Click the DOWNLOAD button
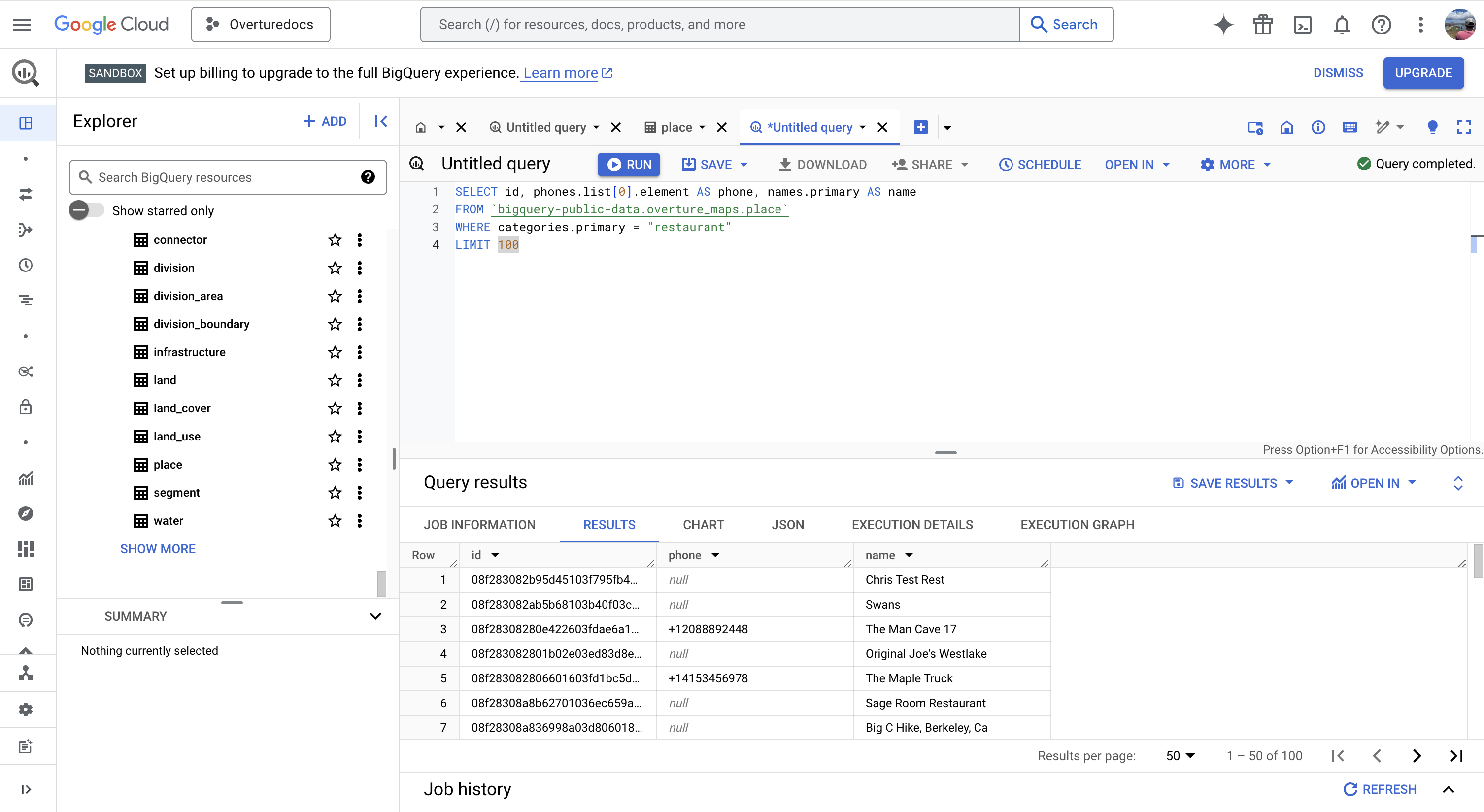Viewport: 1484px width, 812px height. (x=822, y=164)
